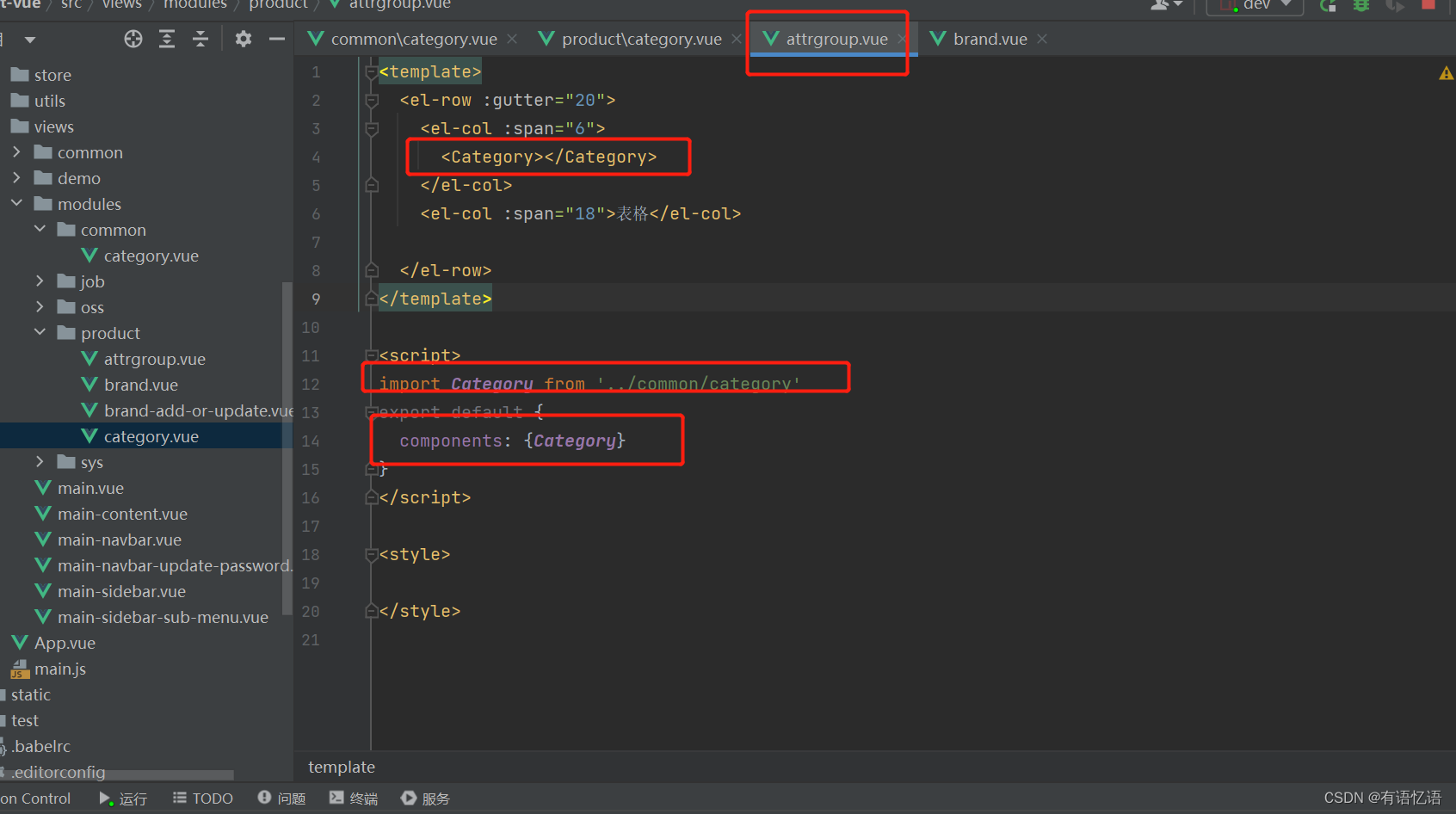Open the dev run configuration dropdown

pos(1255,5)
